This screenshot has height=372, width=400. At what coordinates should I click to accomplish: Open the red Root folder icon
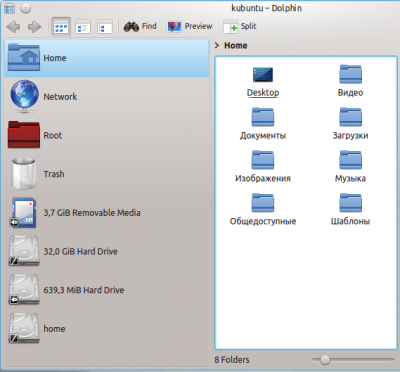(24, 134)
